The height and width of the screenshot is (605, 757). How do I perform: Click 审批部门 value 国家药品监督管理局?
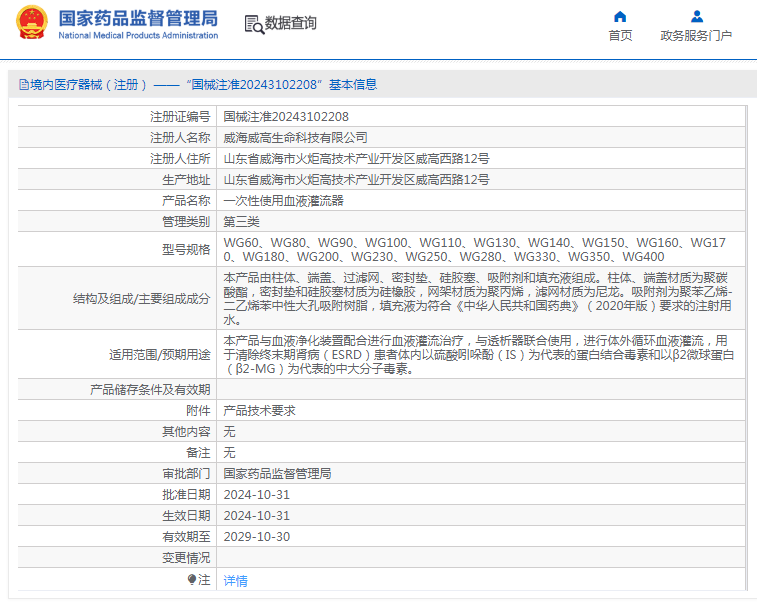[x=277, y=473]
